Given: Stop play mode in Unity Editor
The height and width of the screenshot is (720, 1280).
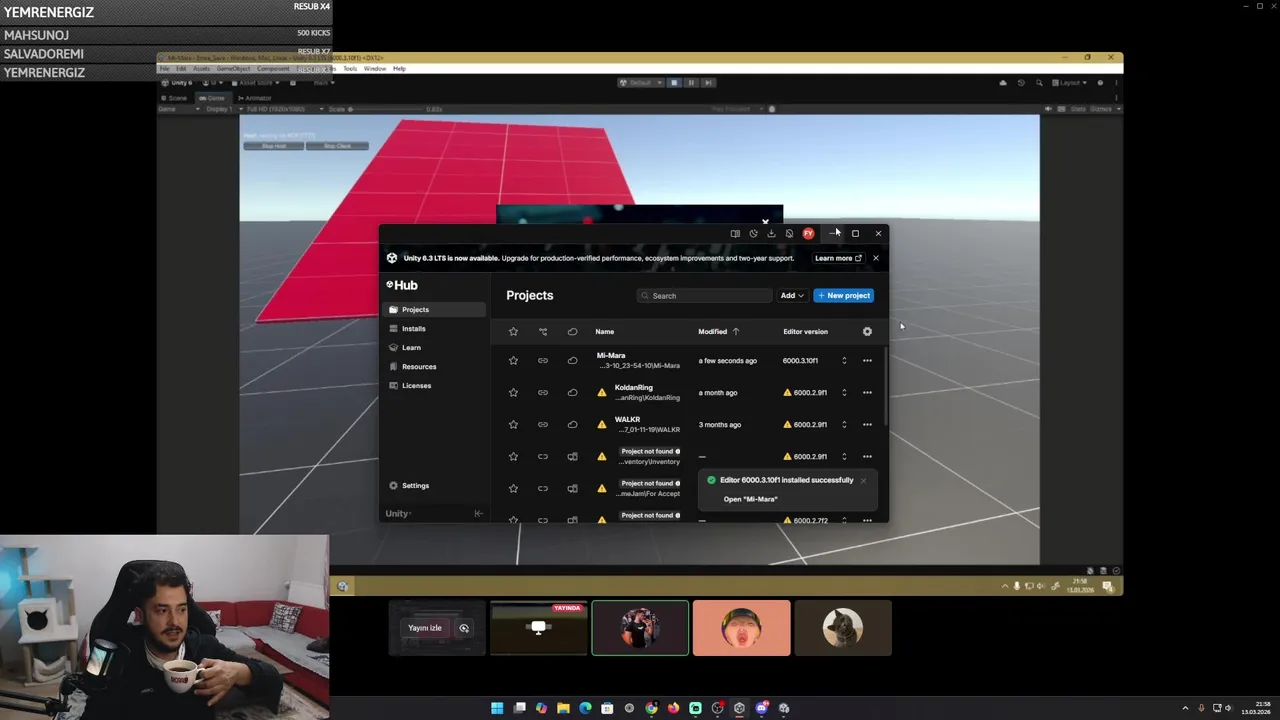Looking at the screenshot, I should point(674,83).
